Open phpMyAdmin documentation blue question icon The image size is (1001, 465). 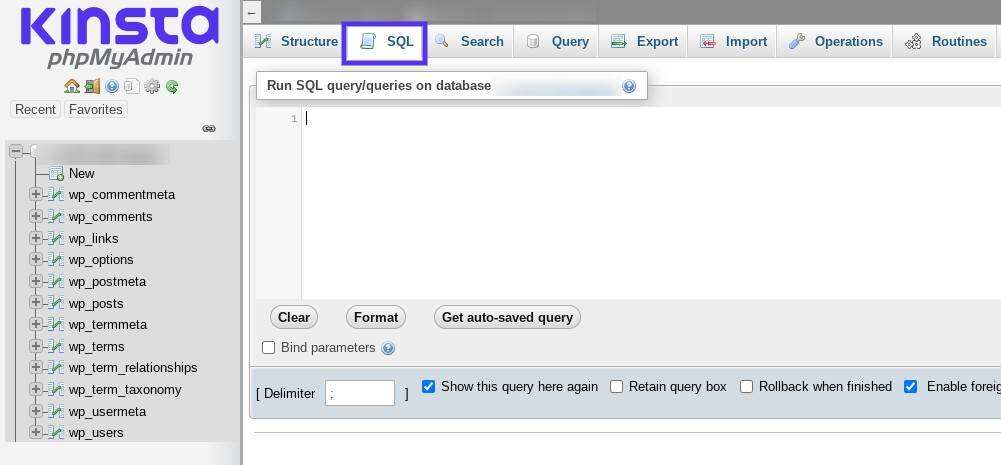tap(112, 87)
